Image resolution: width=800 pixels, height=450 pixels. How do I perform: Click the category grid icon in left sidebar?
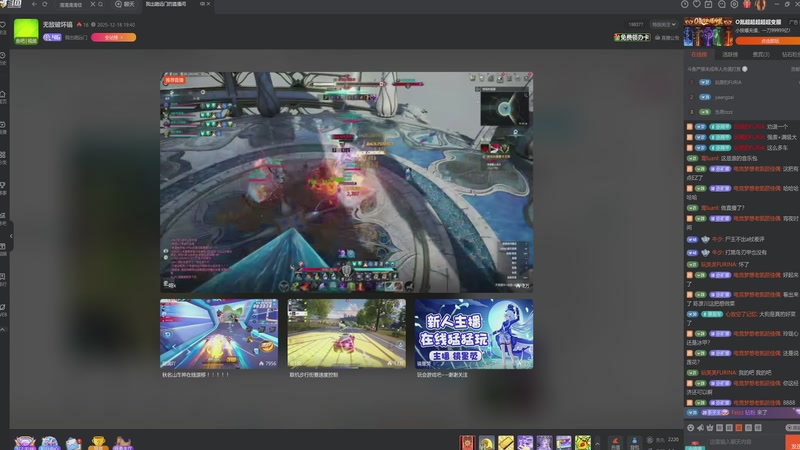(3, 155)
